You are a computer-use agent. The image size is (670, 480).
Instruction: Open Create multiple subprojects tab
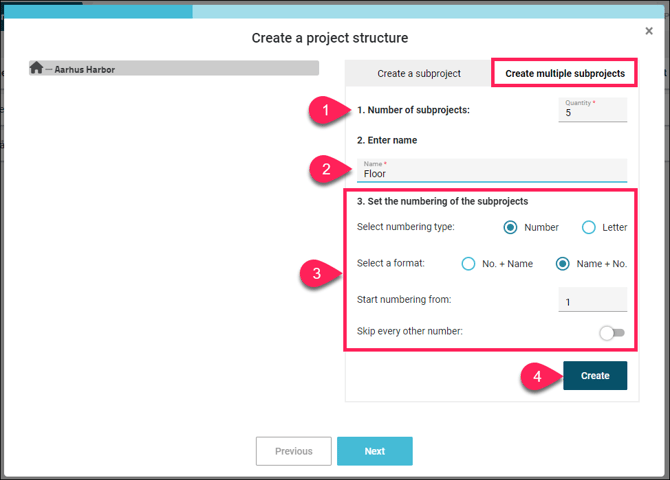[564, 74]
